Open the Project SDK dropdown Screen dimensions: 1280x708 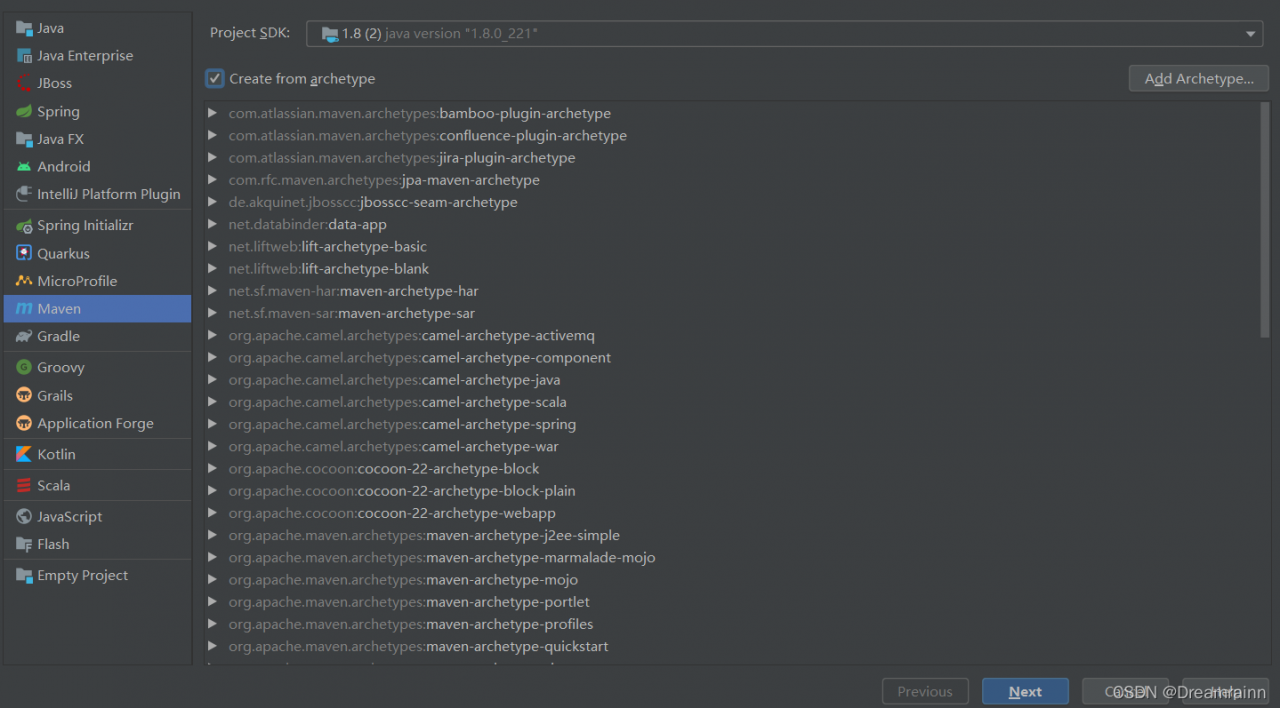tap(1251, 34)
